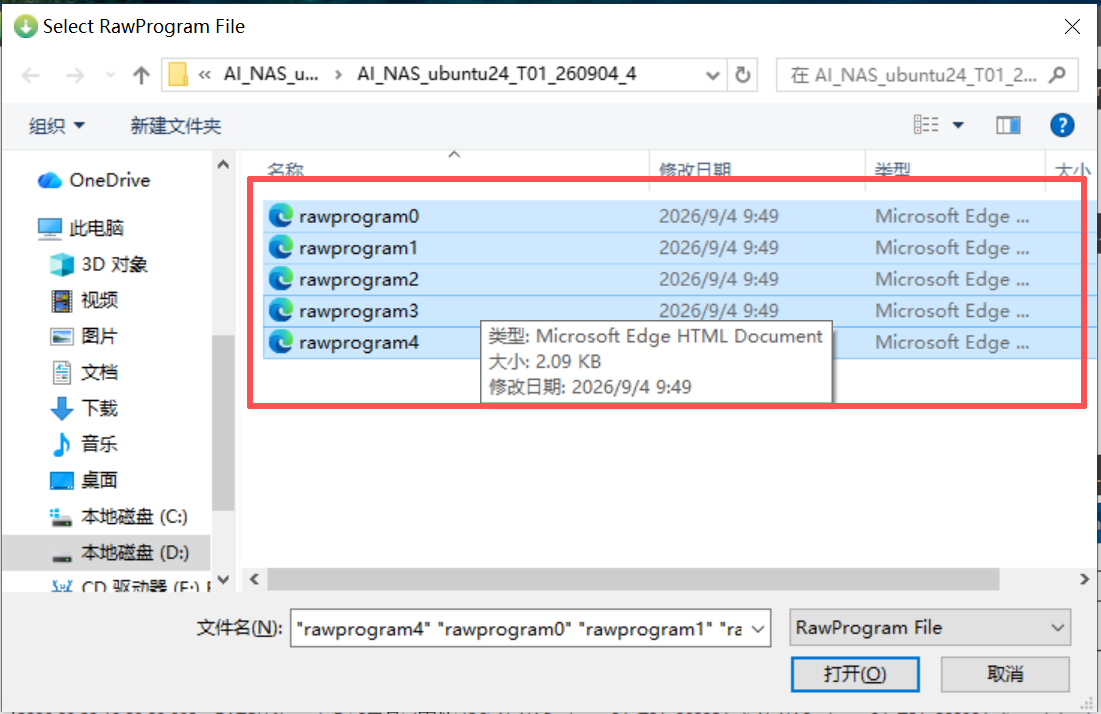The width and height of the screenshot is (1101, 714).
Task: Open 文档 folder in sidebar
Action: point(99,372)
